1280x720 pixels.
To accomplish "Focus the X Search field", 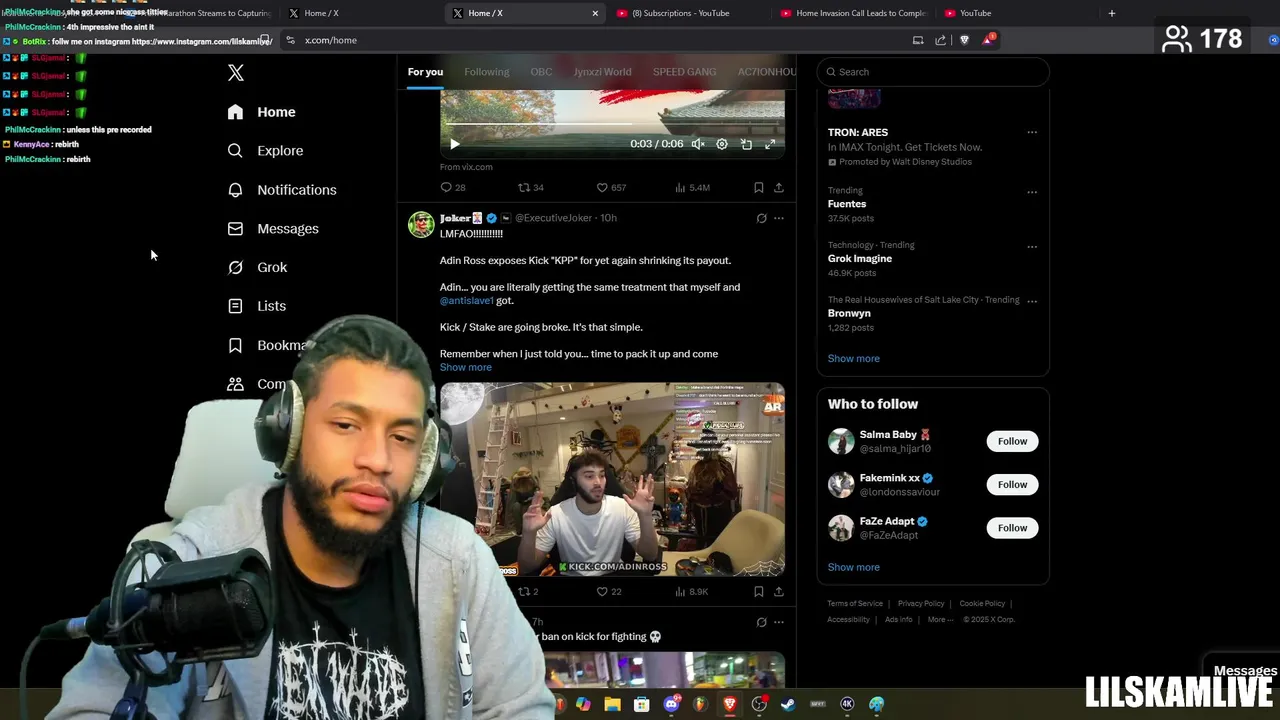I will point(933,72).
